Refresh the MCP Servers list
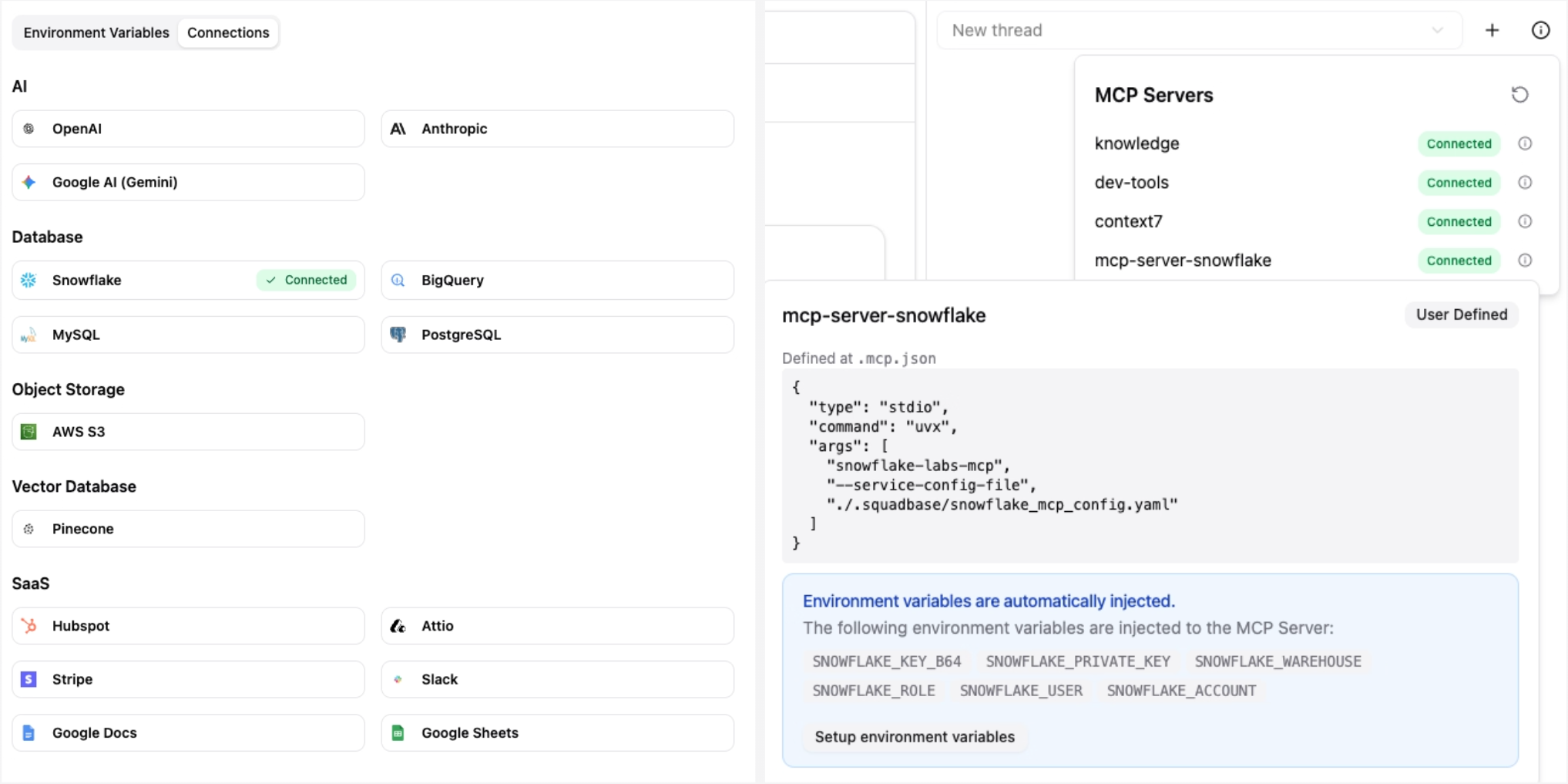Viewport: 1568px width, 784px height. coord(1520,94)
